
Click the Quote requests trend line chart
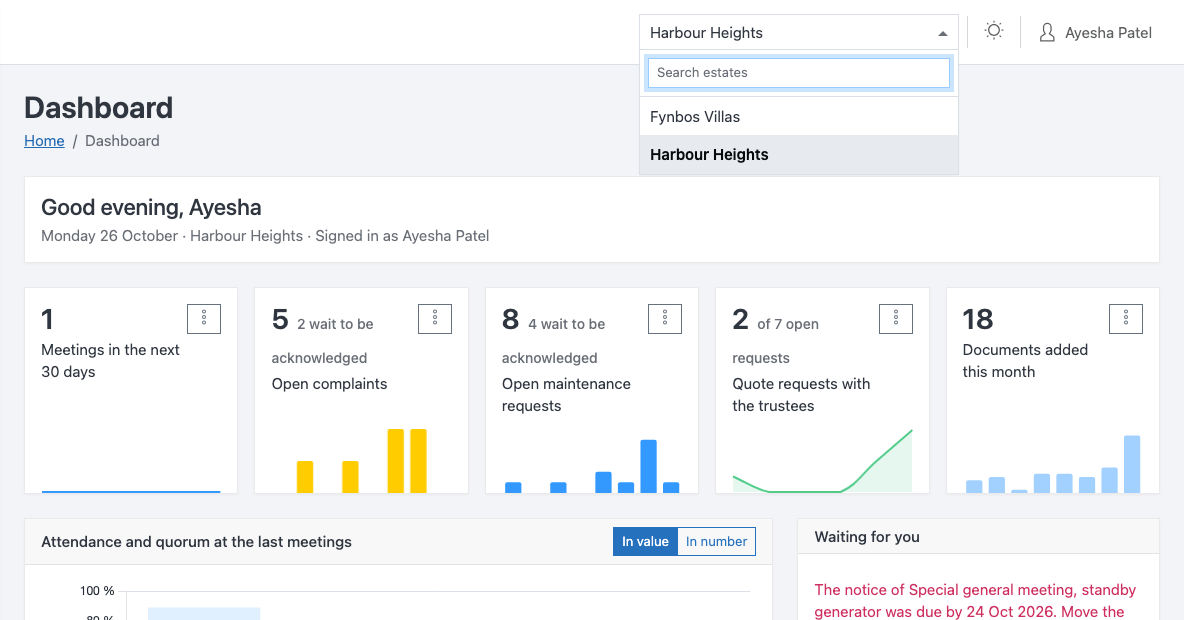(822, 461)
